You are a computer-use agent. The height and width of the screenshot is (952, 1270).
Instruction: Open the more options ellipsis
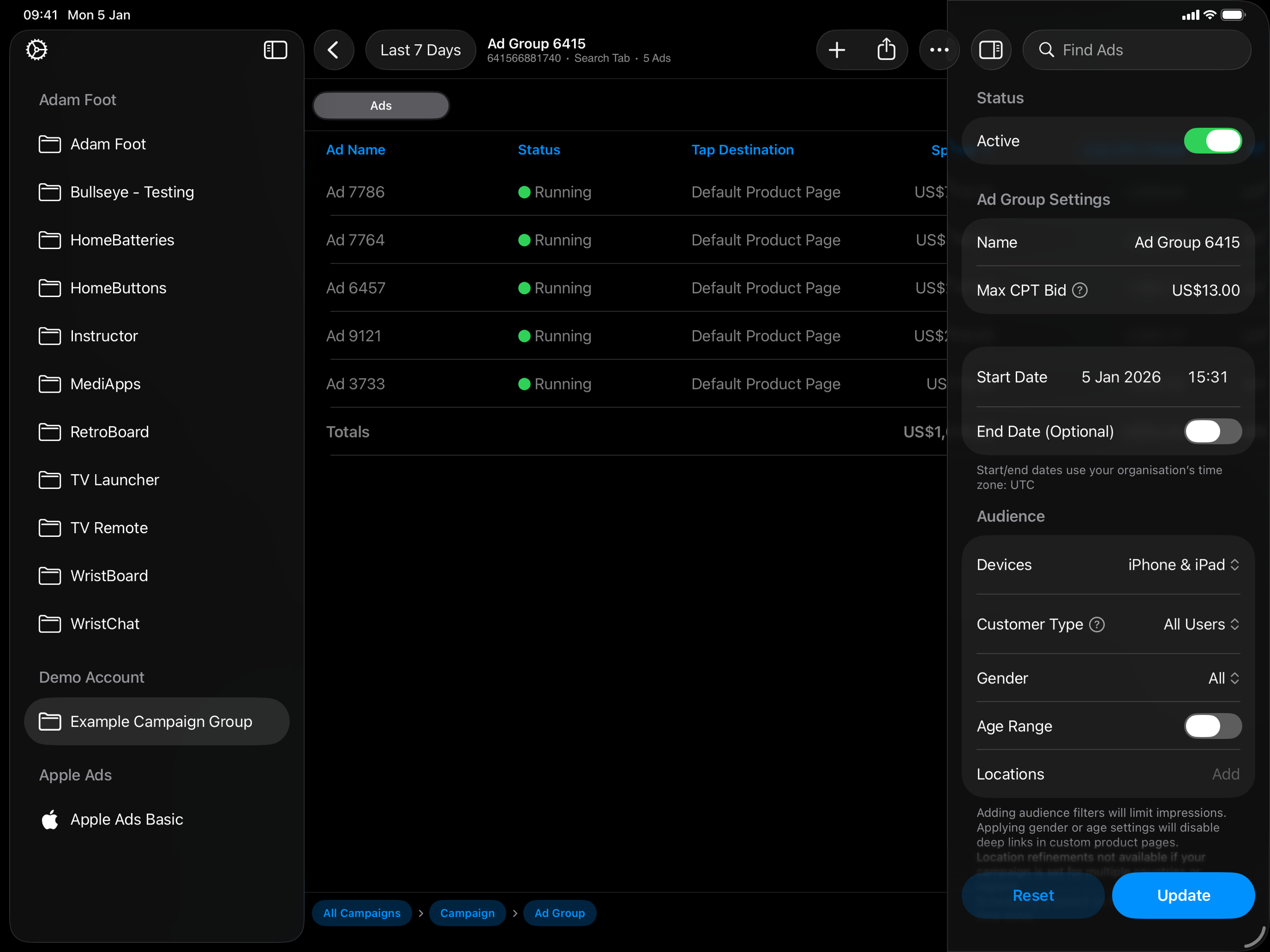pos(939,50)
